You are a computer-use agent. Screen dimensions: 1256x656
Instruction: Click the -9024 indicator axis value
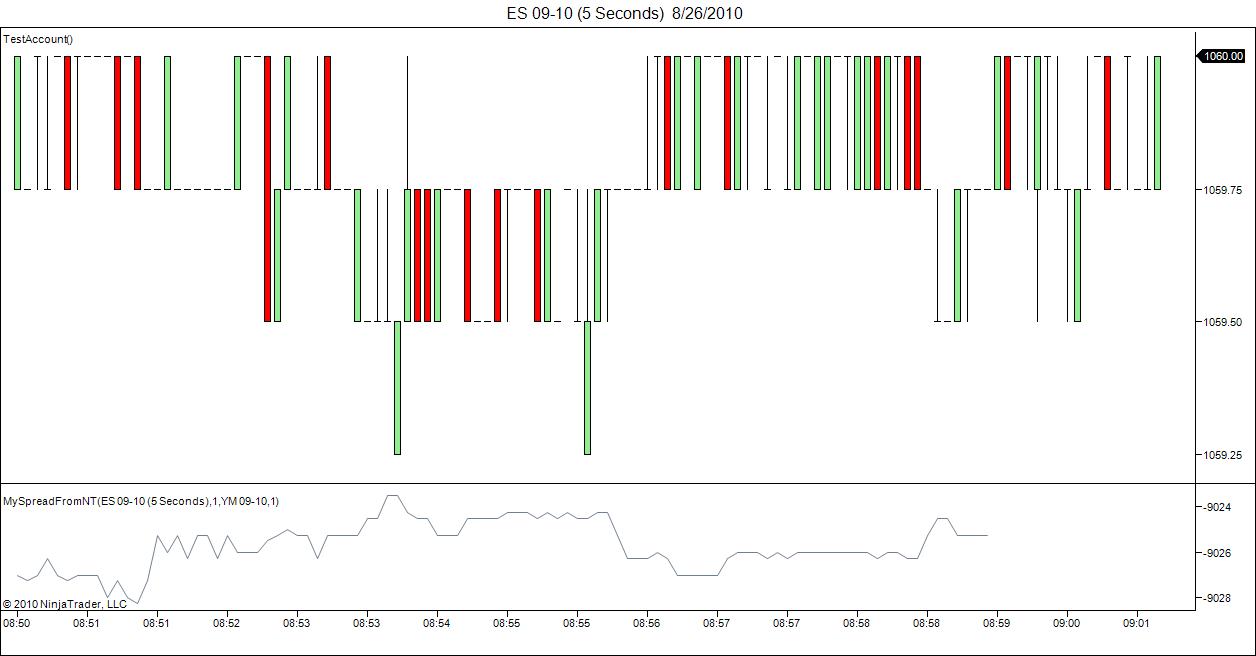tap(1218, 508)
